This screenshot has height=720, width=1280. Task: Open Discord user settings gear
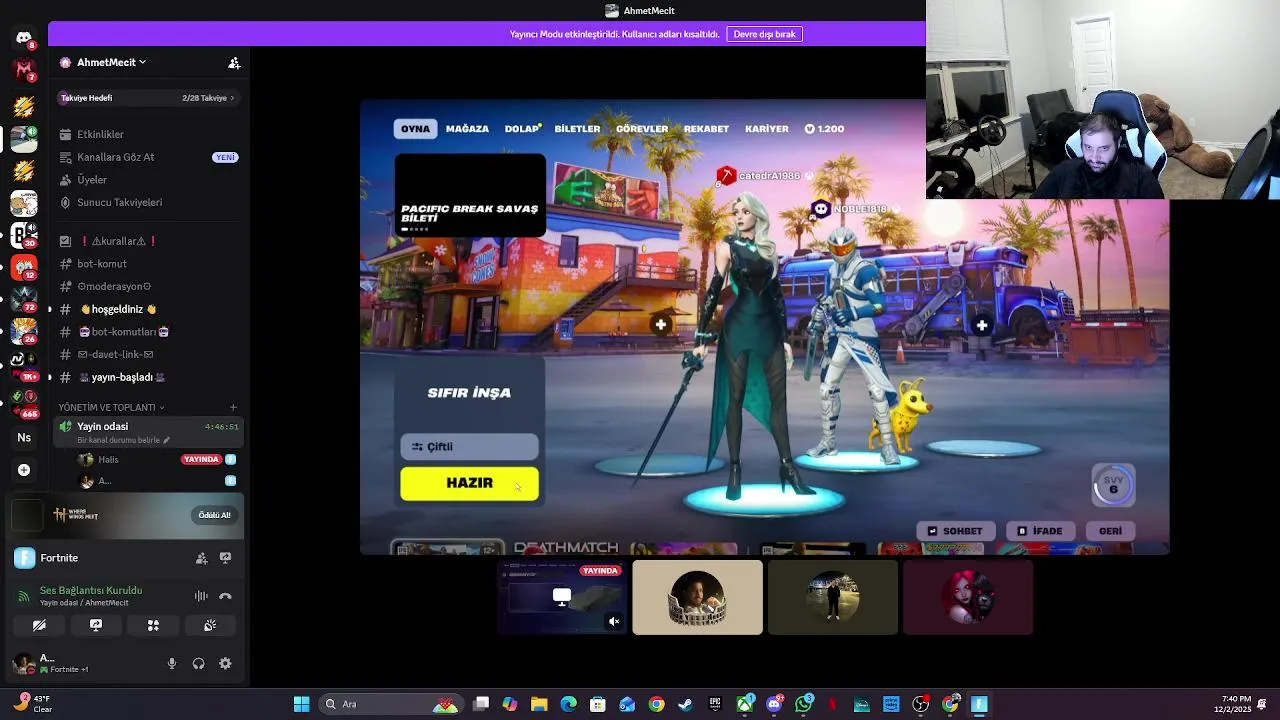point(225,663)
